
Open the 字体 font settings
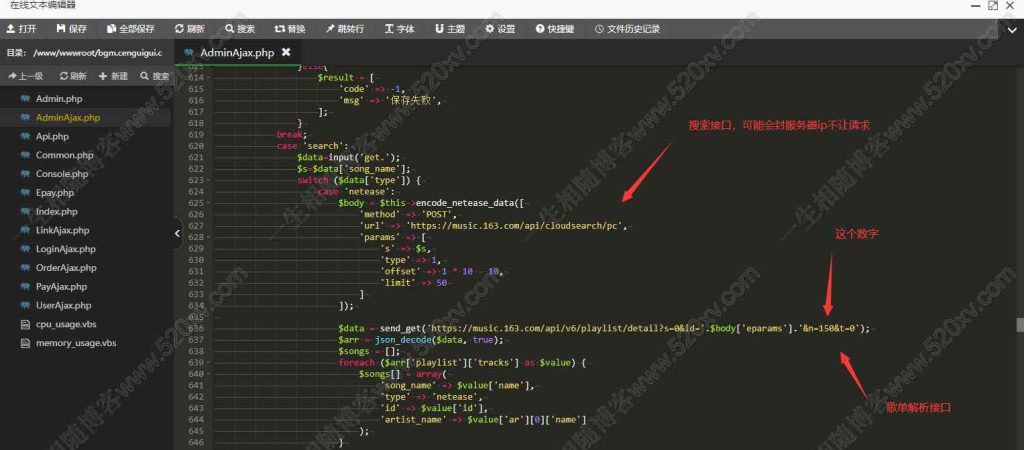click(400, 29)
